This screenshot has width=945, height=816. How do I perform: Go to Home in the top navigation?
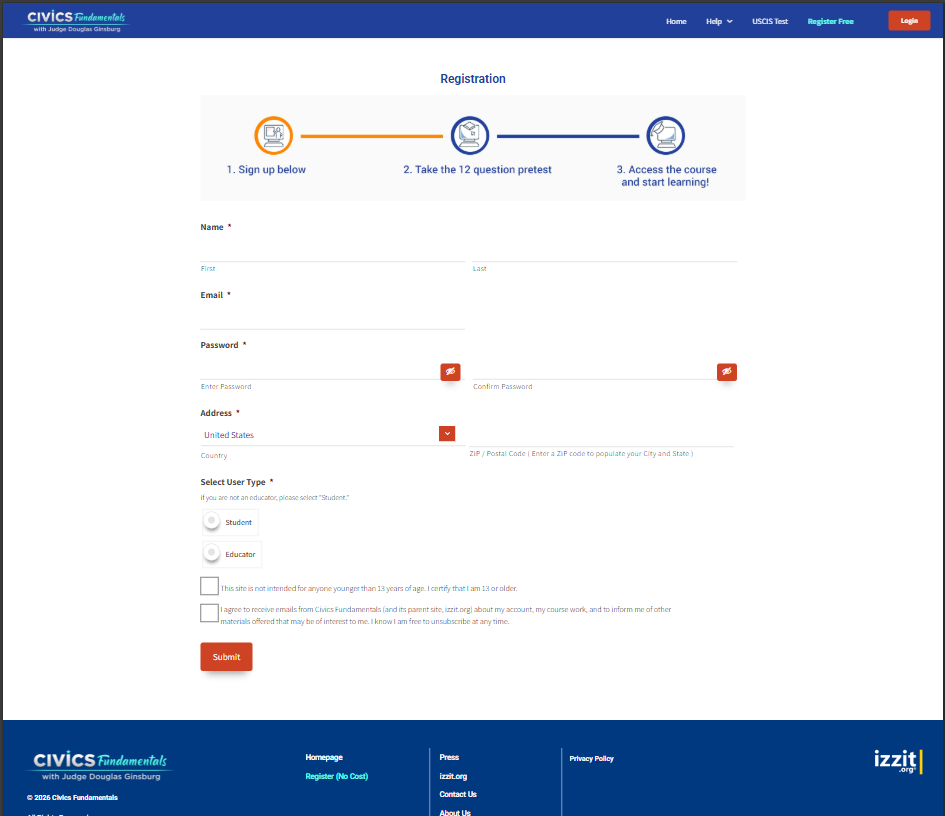click(x=676, y=21)
